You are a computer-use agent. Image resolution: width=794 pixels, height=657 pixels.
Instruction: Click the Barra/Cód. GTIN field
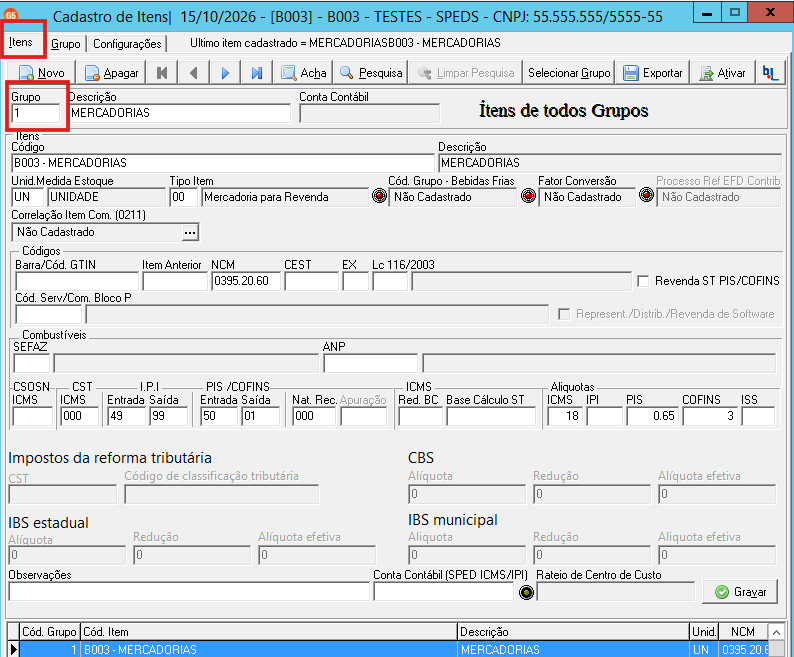coord(77,281)
